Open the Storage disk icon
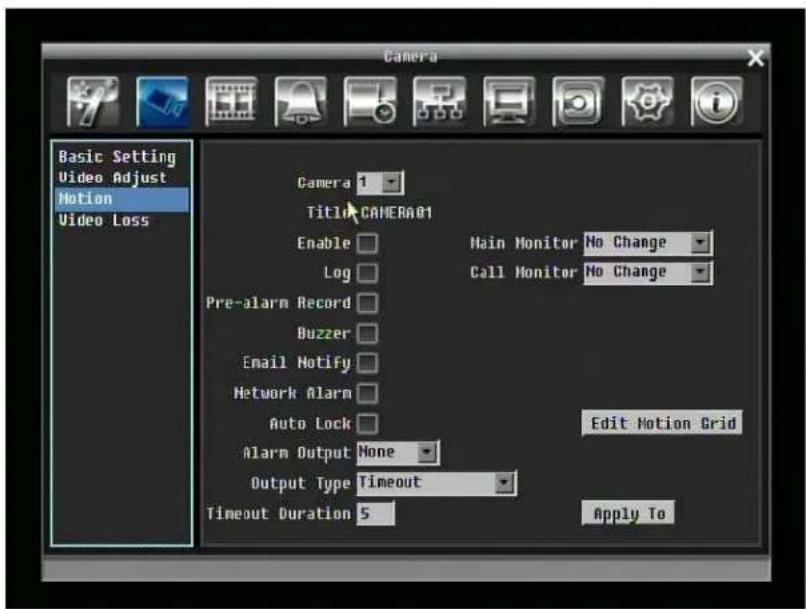Viewport: 806px width, 609px height. tap(578, 101)
